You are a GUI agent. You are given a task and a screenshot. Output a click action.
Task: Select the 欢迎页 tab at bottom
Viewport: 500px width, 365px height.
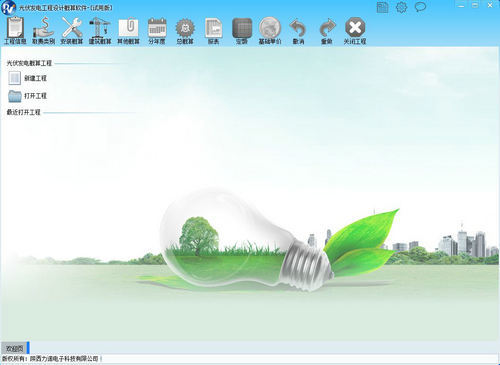coord(14,348)
